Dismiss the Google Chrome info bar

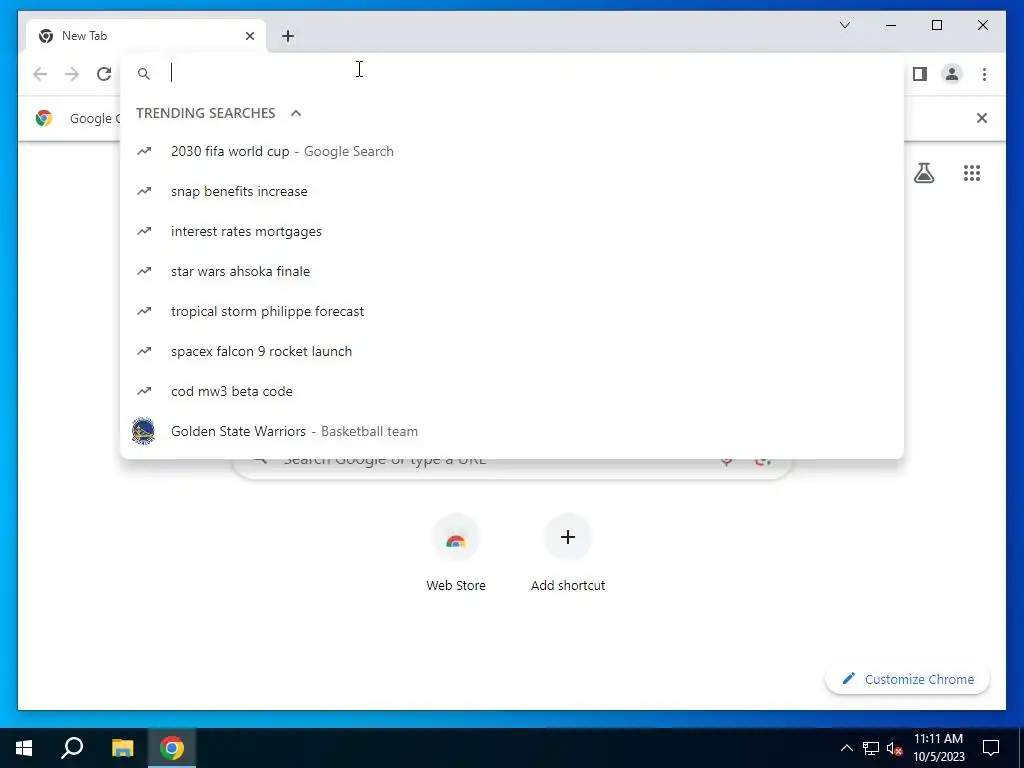point(982,118)
